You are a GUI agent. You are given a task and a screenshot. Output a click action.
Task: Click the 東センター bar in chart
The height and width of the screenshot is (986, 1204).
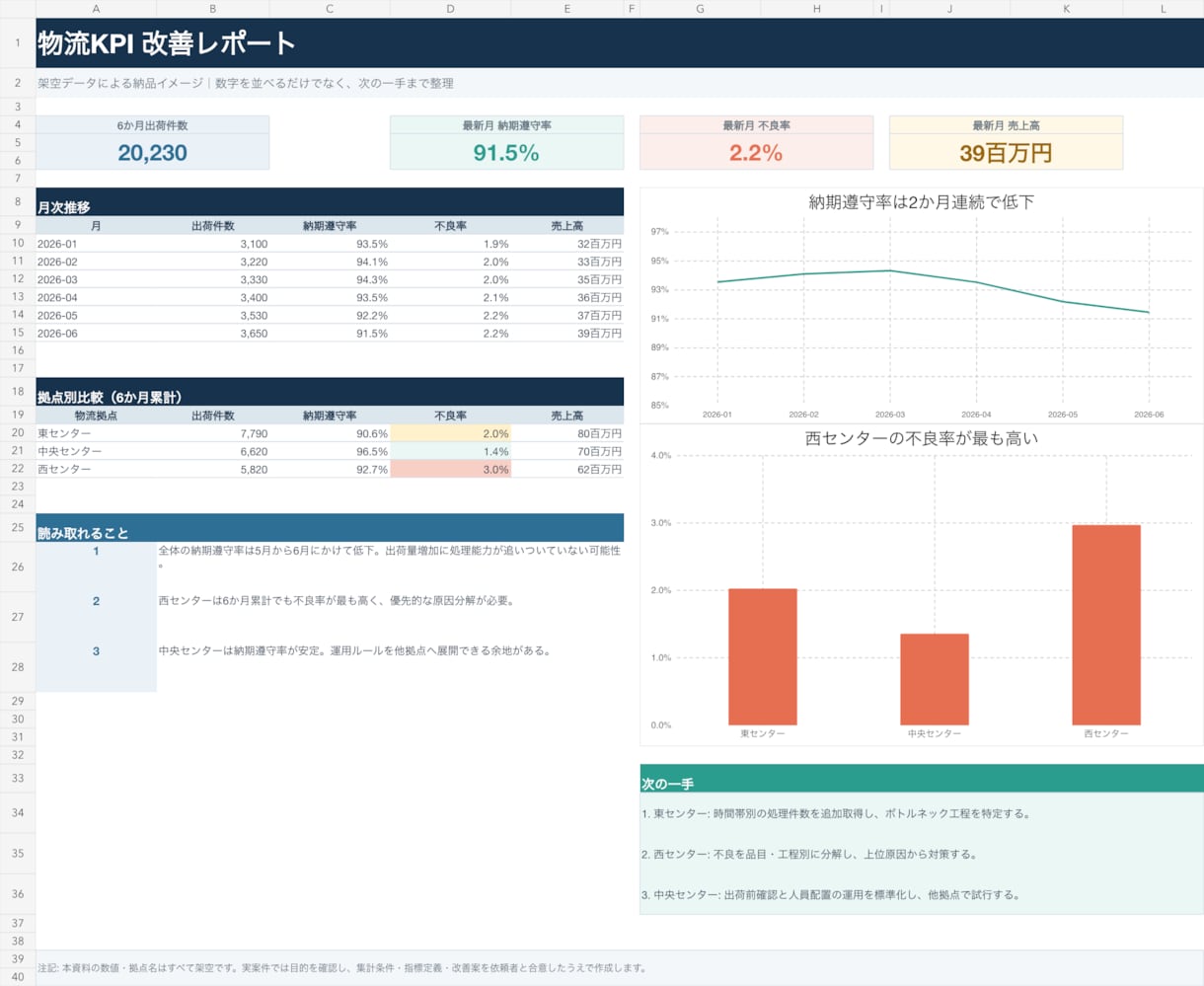[x=763, y=657]
